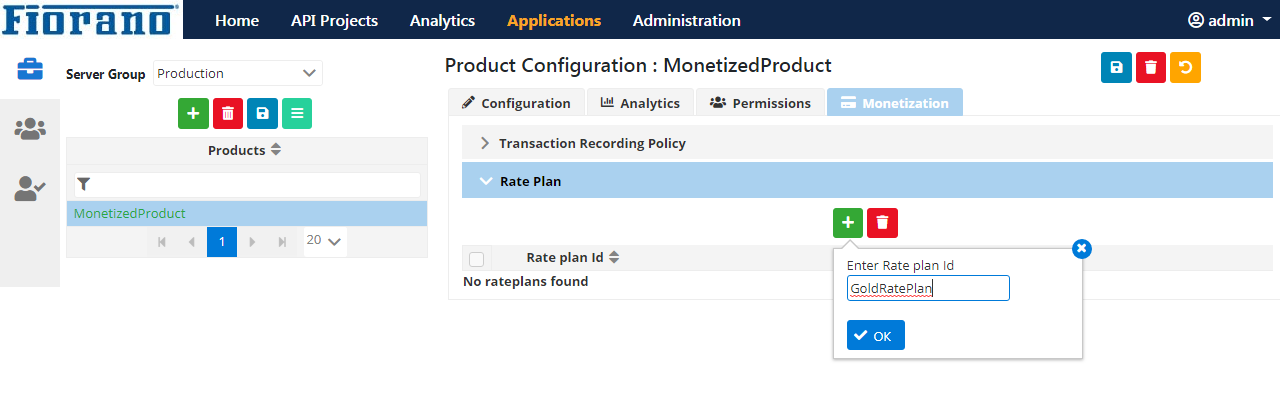1280x393 pixels.
Task: Toggle the select-all rate plans checkbox
Action: pos(477,259)
